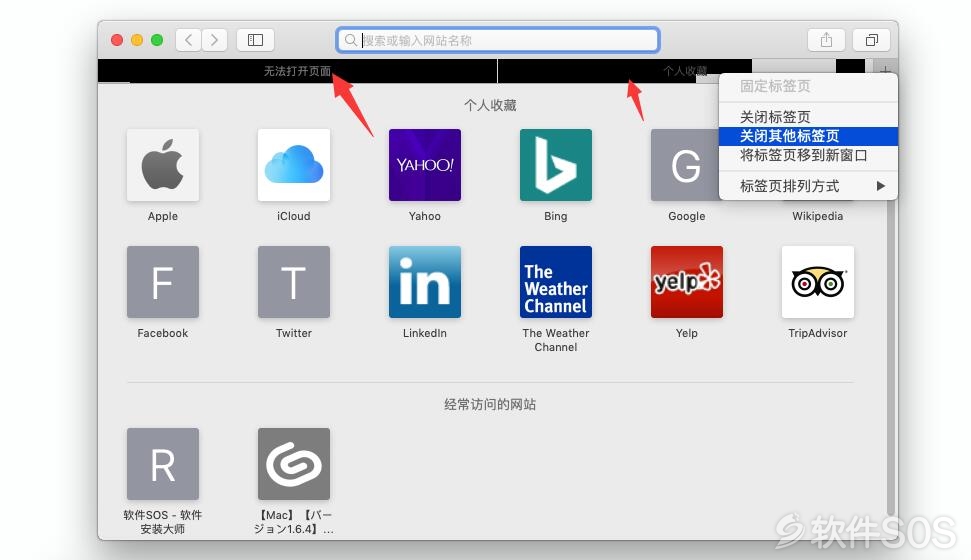Viewport: 971px width, 560px height.
Task: Click the LinkedIn label text
Action: click(425, 333)
